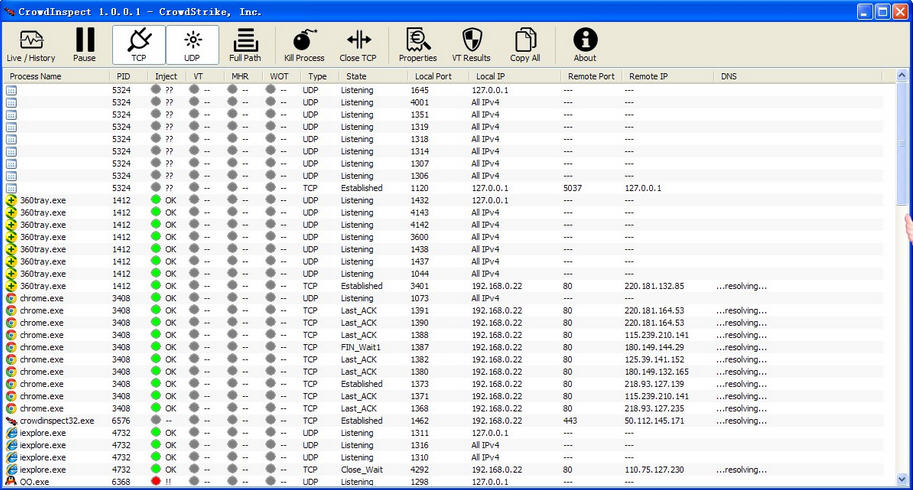This screenshot has width=913, height=490.
Task: Select the QQ.exe row with red indicator
Action: pos(35,482)
